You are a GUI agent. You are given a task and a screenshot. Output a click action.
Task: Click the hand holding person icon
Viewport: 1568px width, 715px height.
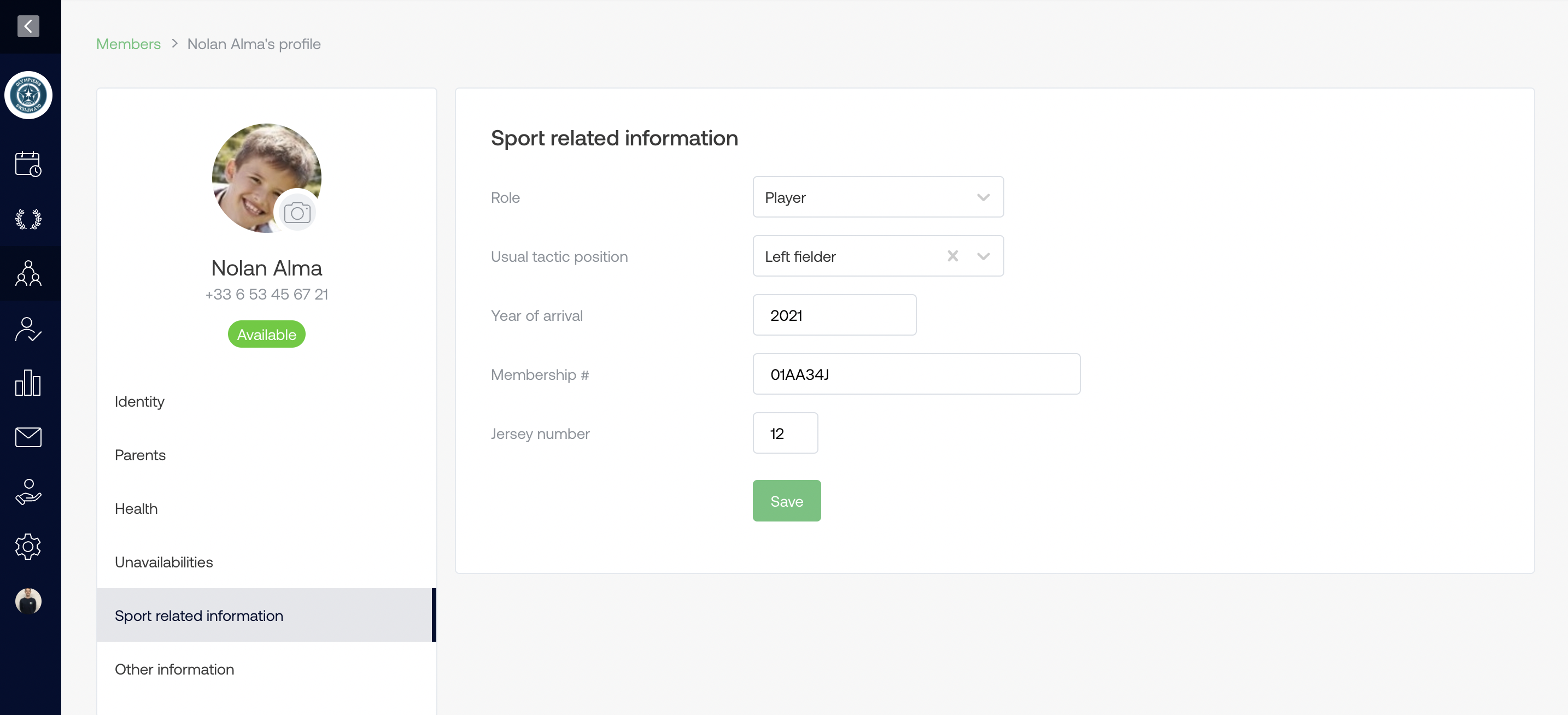point(28,491)
